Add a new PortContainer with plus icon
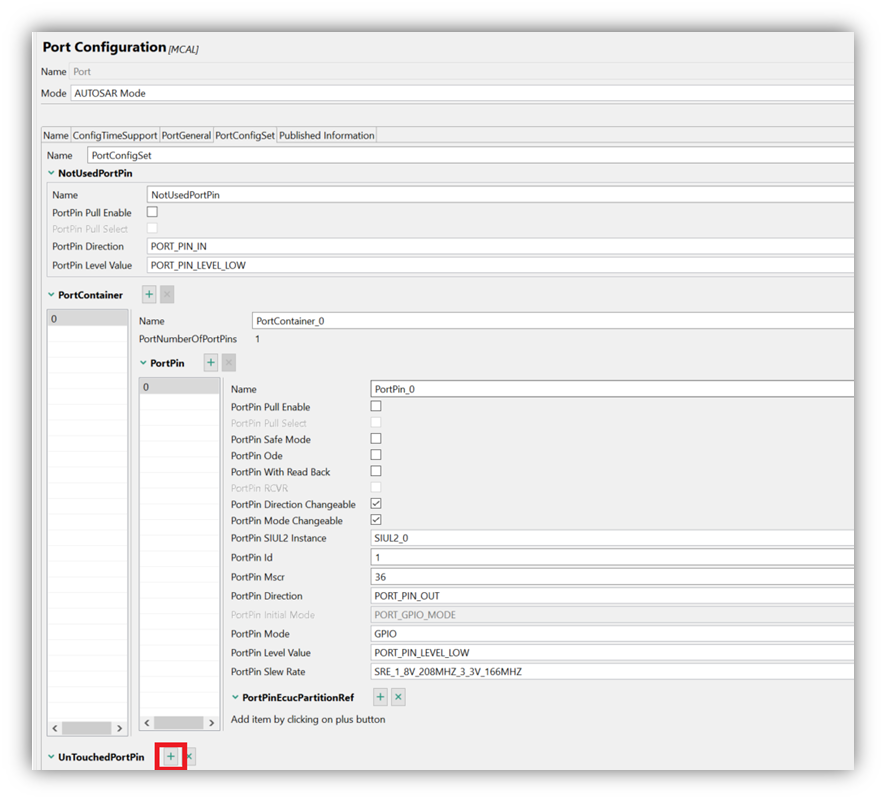The width and height of the screenshot is (886, 802). coord(149,294)
